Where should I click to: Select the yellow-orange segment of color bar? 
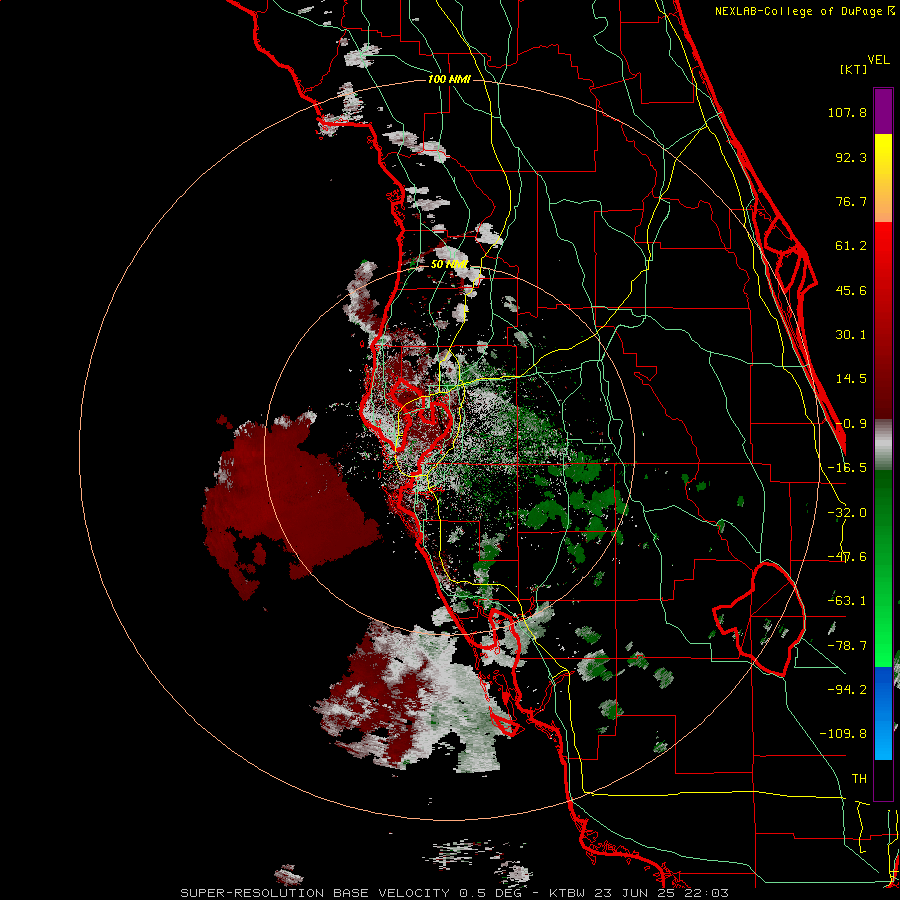point(883,178)
